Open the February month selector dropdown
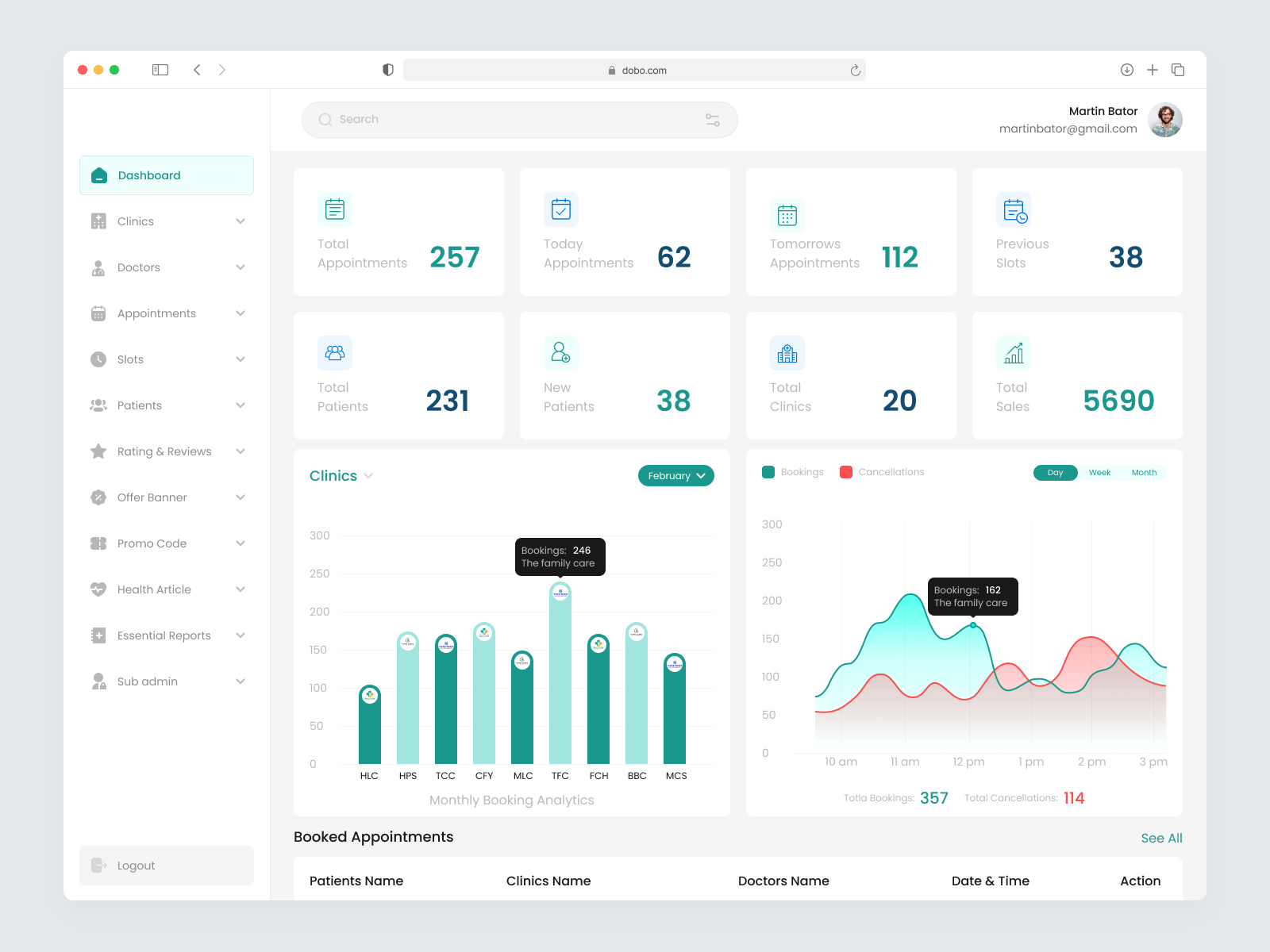 coord(675,475)
